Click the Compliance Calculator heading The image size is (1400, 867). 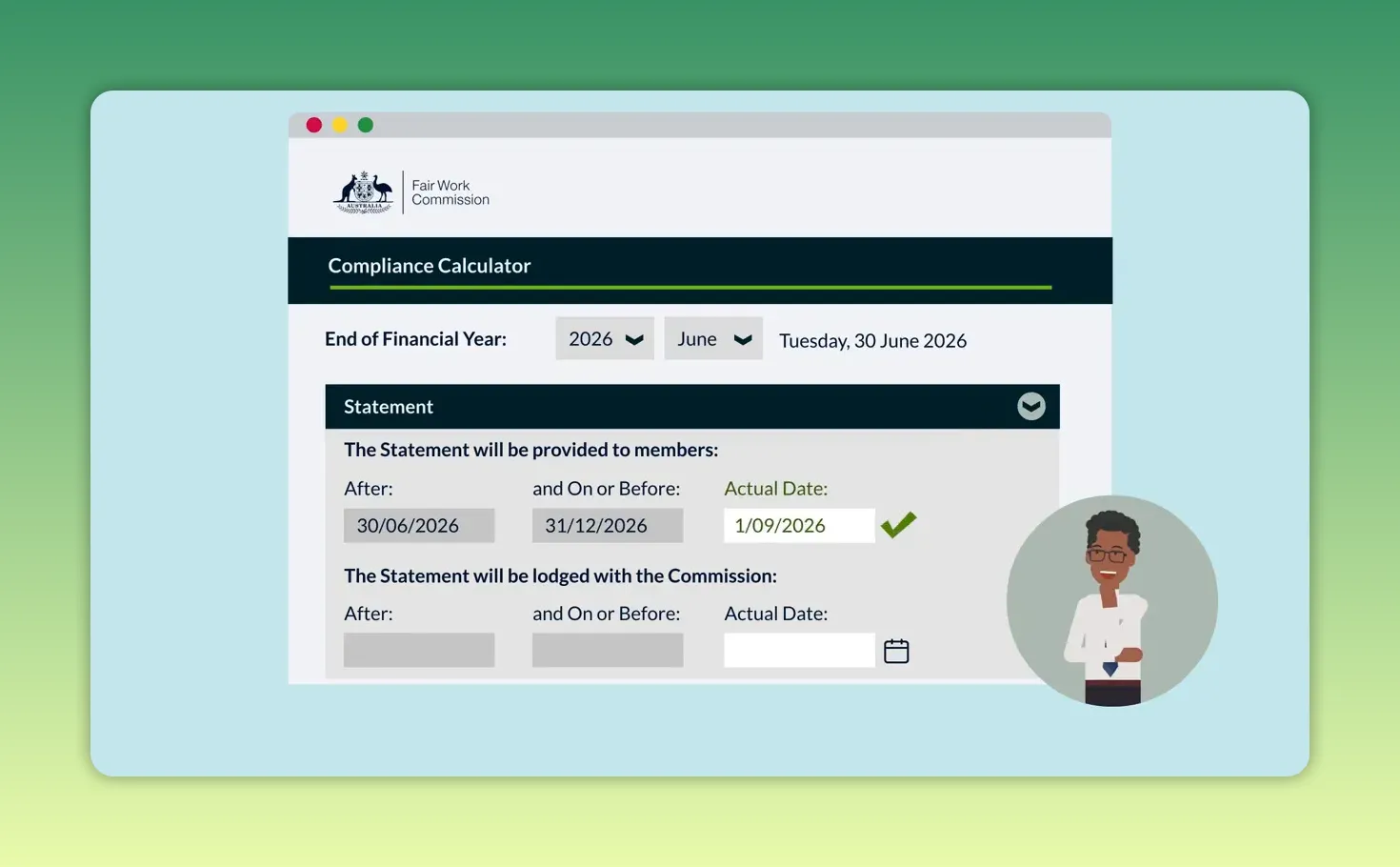(x=430, y=266)
